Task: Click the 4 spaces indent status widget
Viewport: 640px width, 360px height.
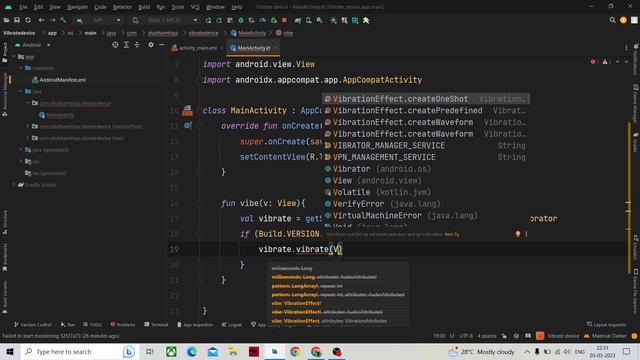Action: pyautogui.click(x=487, y=336)
